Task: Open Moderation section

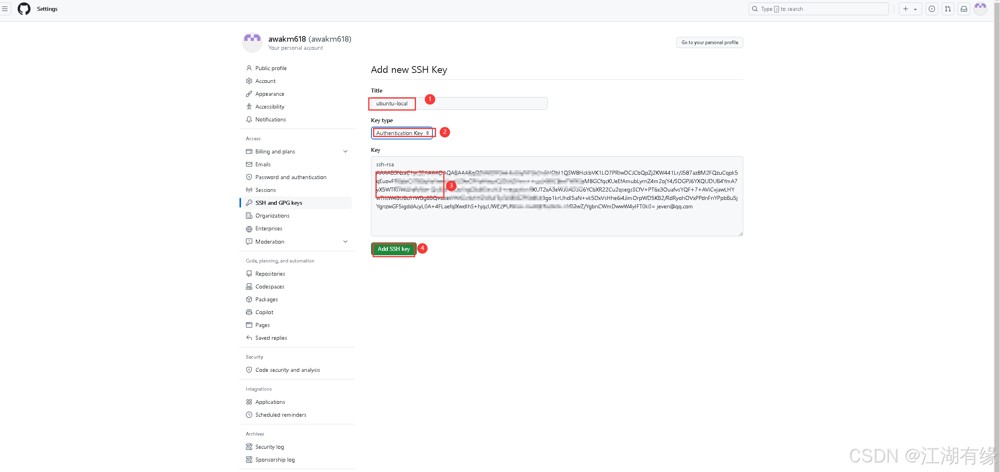Action: point(270,242)
